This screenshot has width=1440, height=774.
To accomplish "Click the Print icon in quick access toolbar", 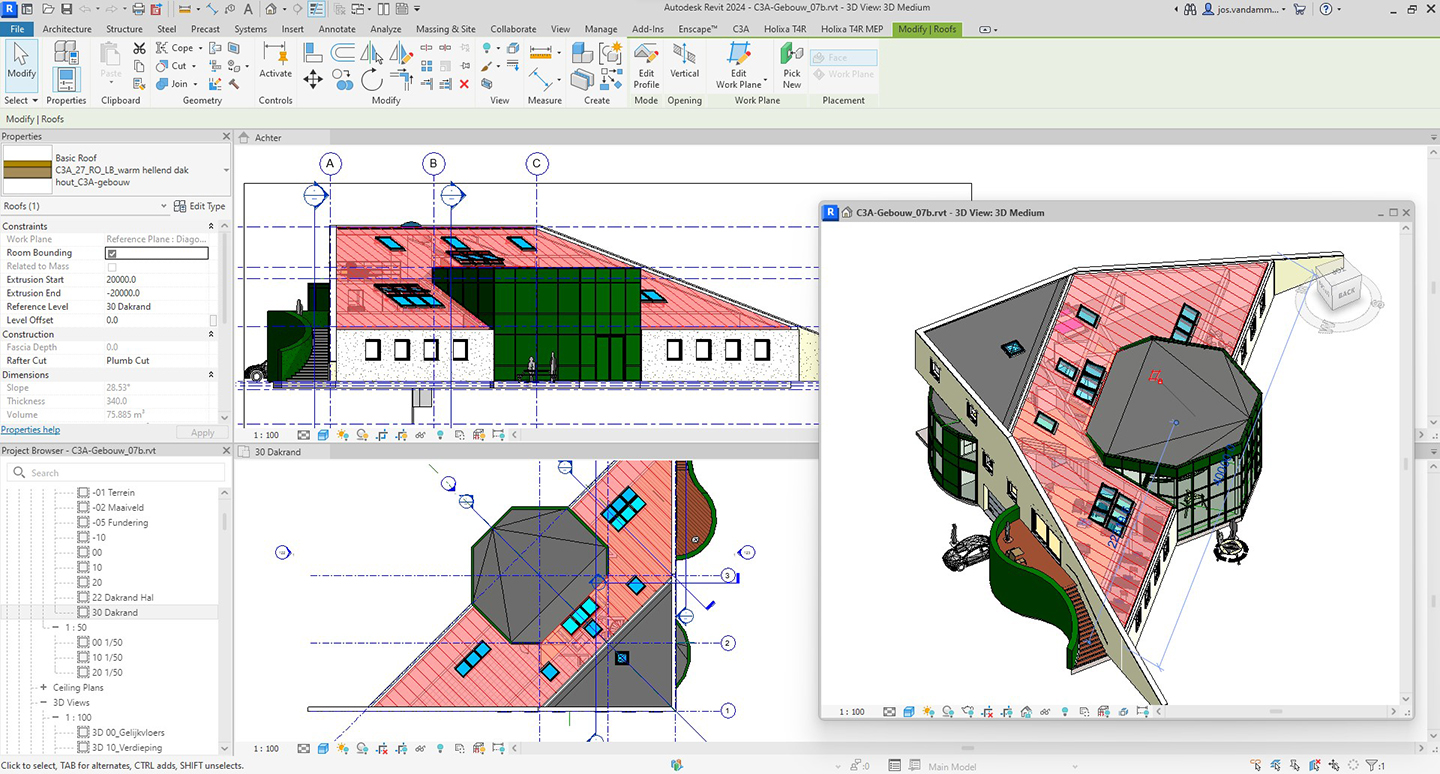I will coord(138,9).
